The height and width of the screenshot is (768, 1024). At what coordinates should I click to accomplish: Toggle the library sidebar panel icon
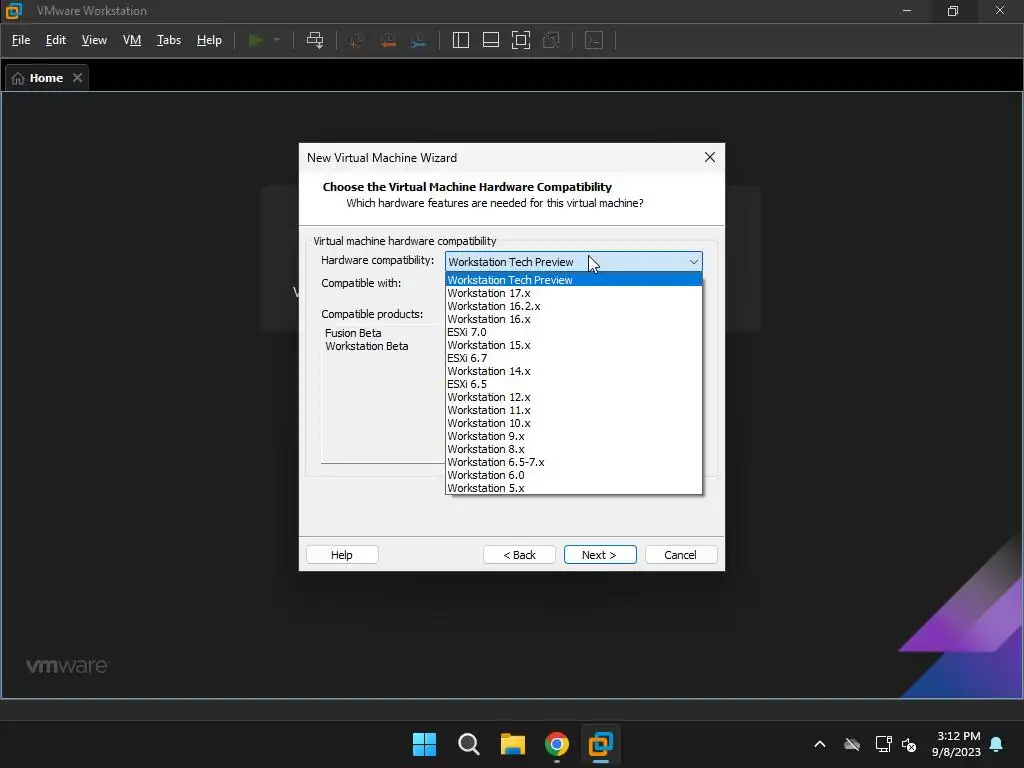click(x=460, y=40)
